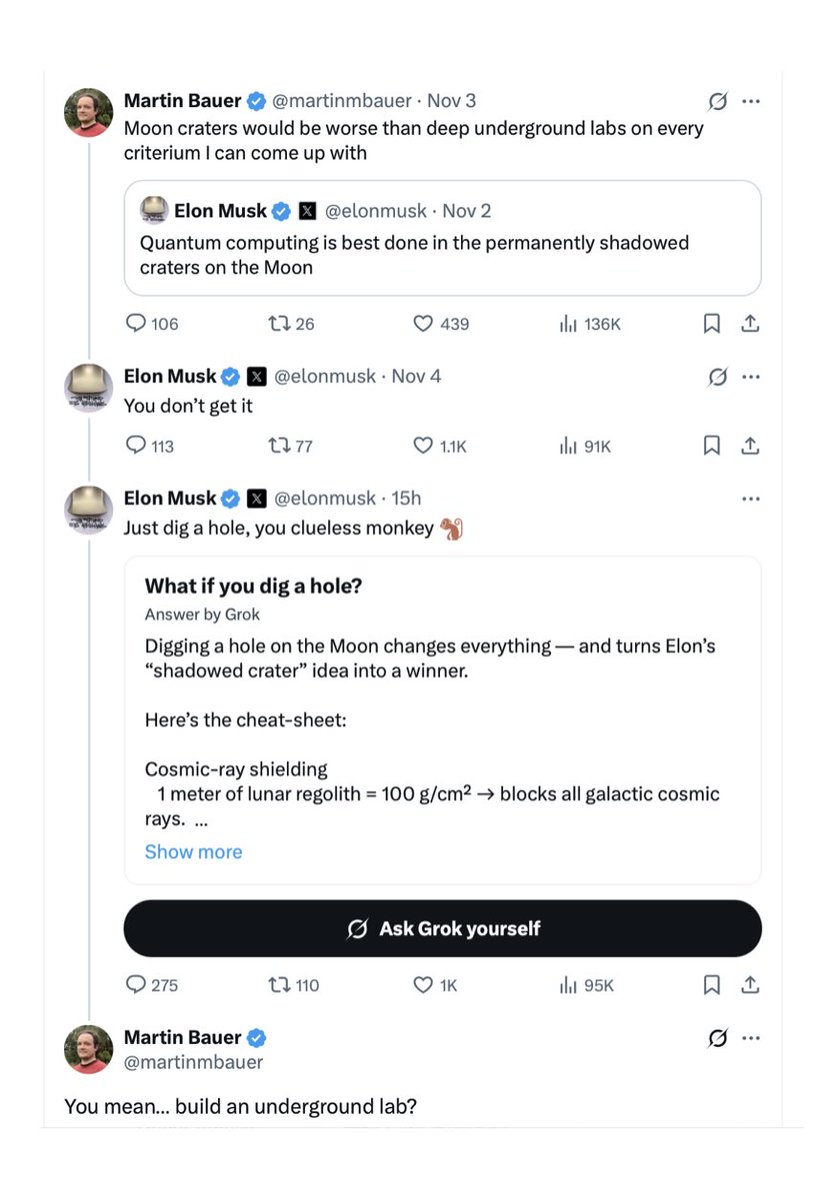Like the tweet with 439 likes
Viewport: 836px width, 1200px height.
(x=423, y=323)
